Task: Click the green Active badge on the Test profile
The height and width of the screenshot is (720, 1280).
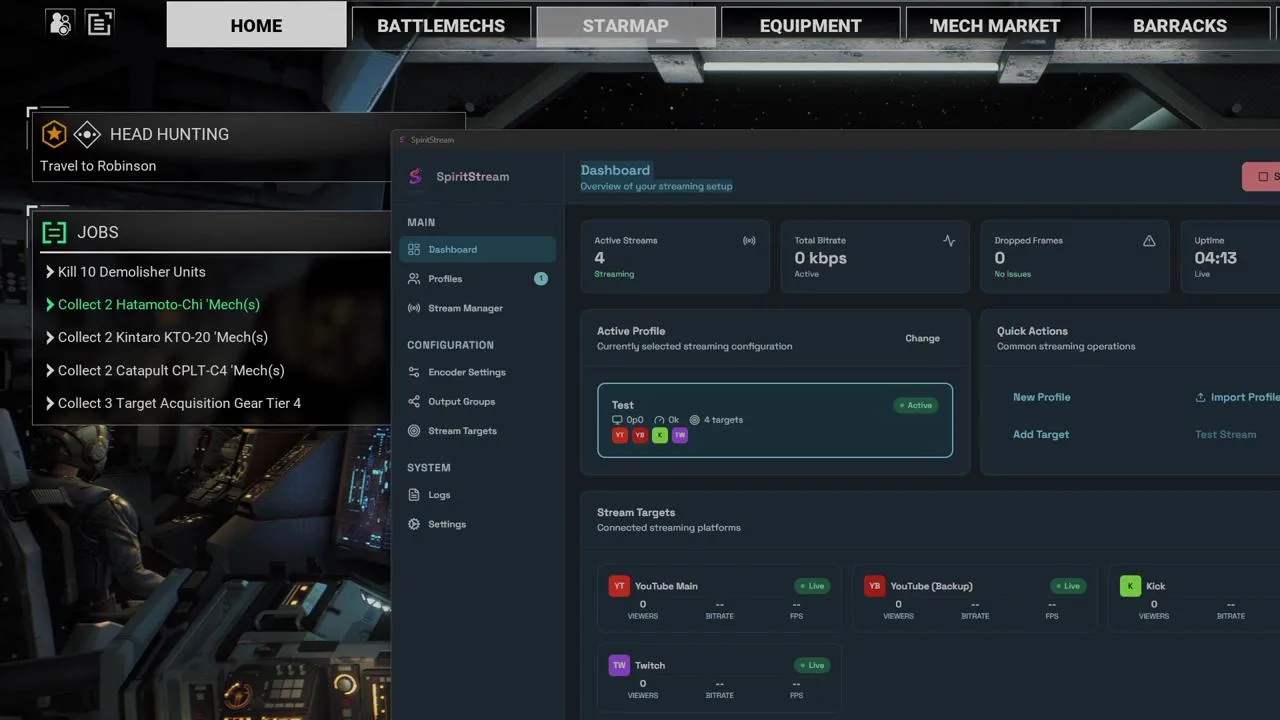Action: pyautogui.click(x=916, y=405)
